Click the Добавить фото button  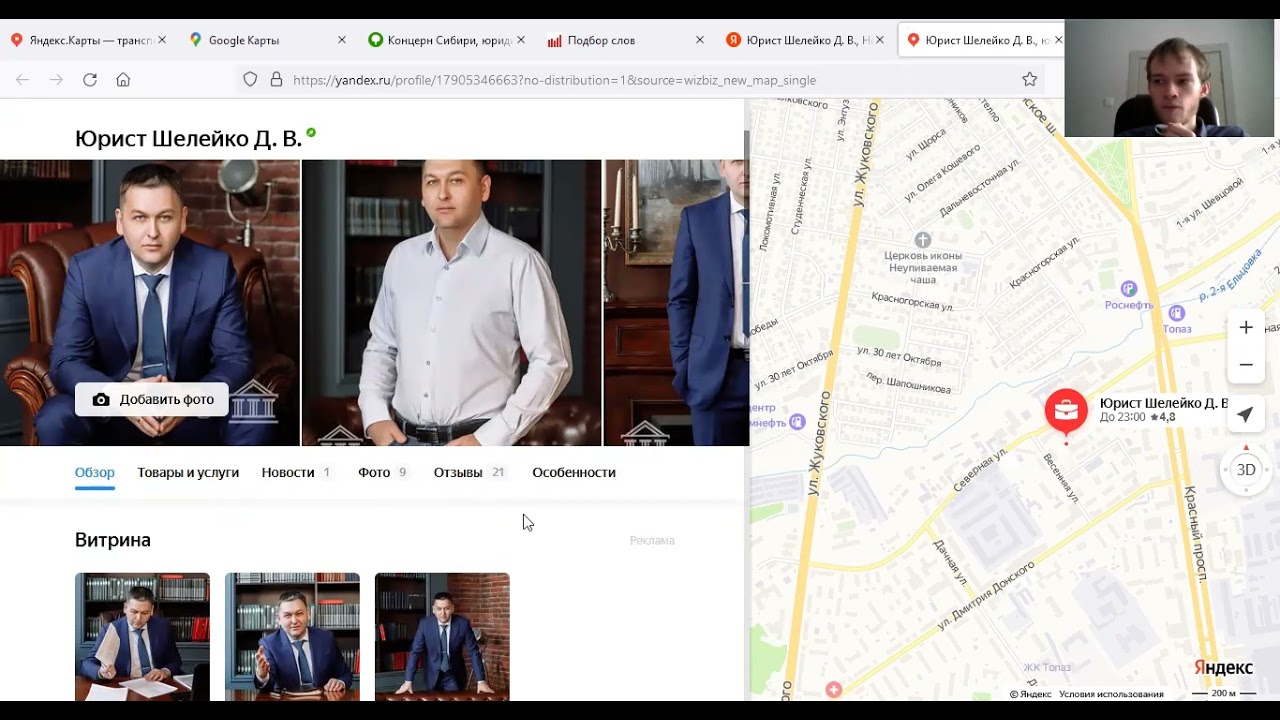pyautogui.click(x=152, y=399)
